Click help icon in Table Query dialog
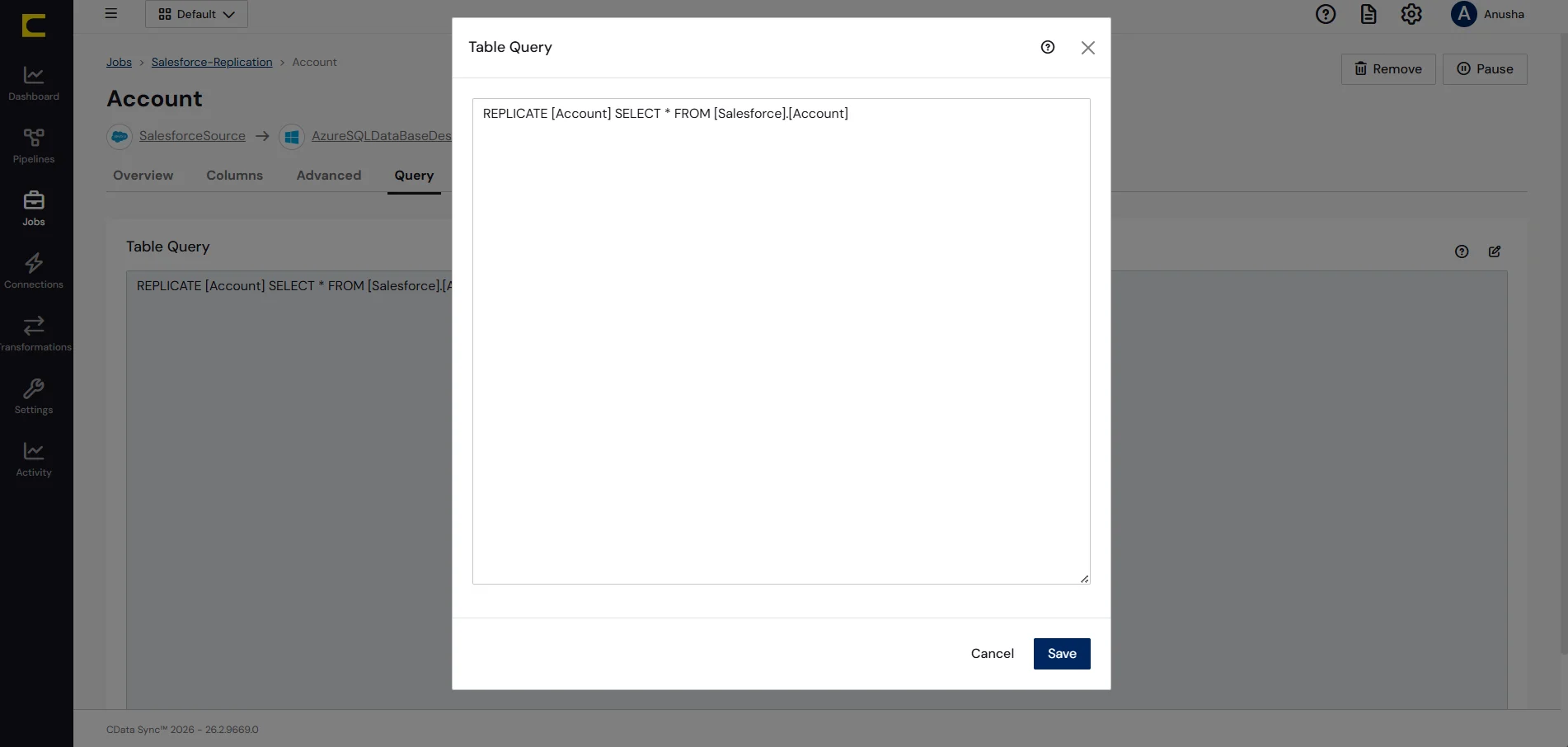This screenshot has height=747, width=1568. point(1048,47)
